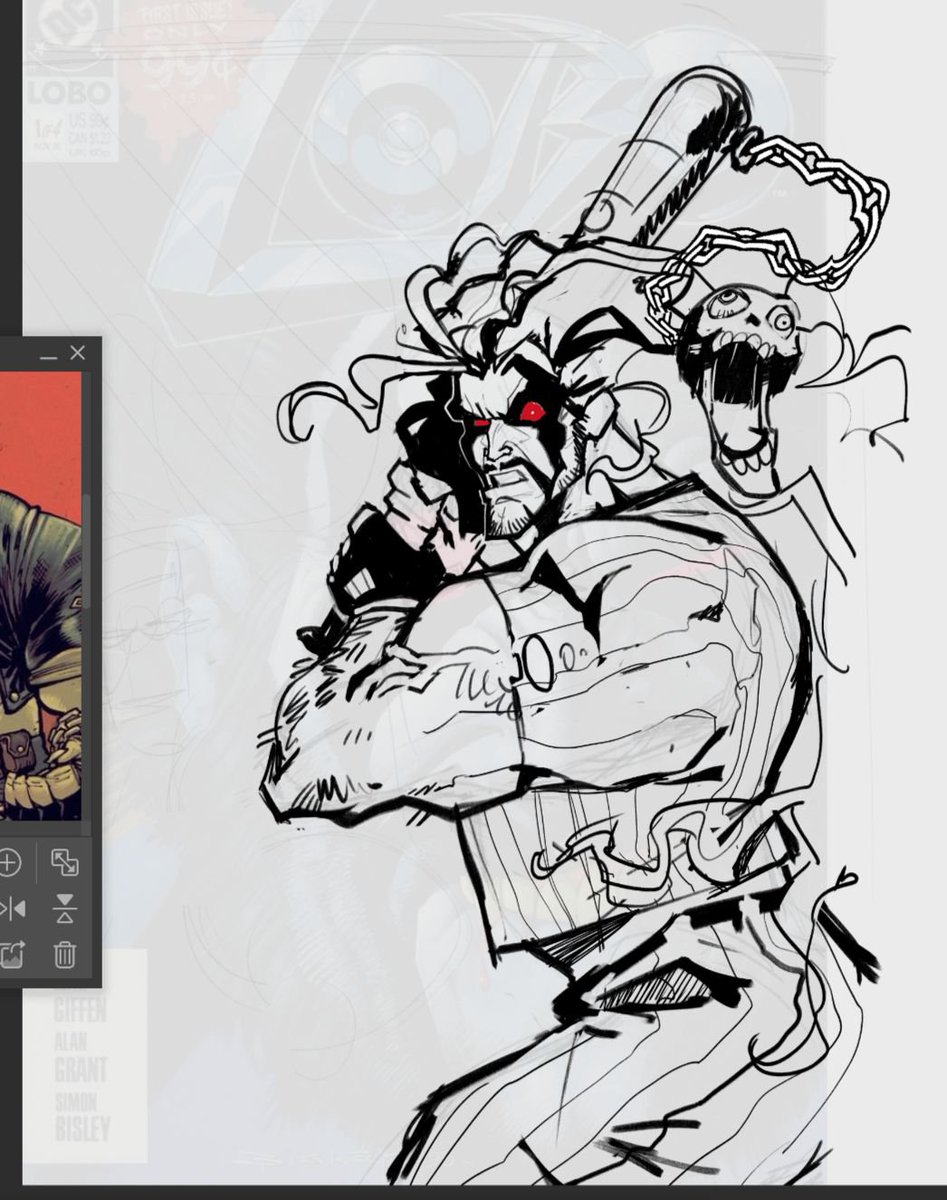Close the reference image panel
This screenshot has width=947, height=1200.
78,353
